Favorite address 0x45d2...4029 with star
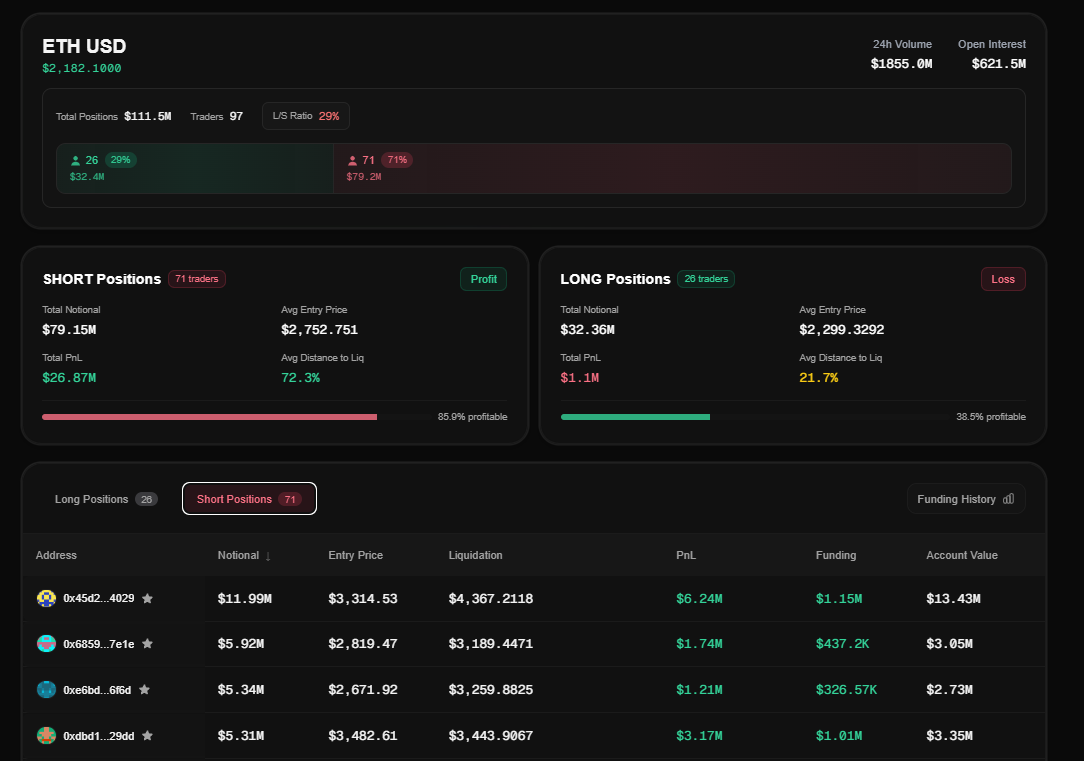The height and width of the screenshot is (761, 1084). pos(148,598)
